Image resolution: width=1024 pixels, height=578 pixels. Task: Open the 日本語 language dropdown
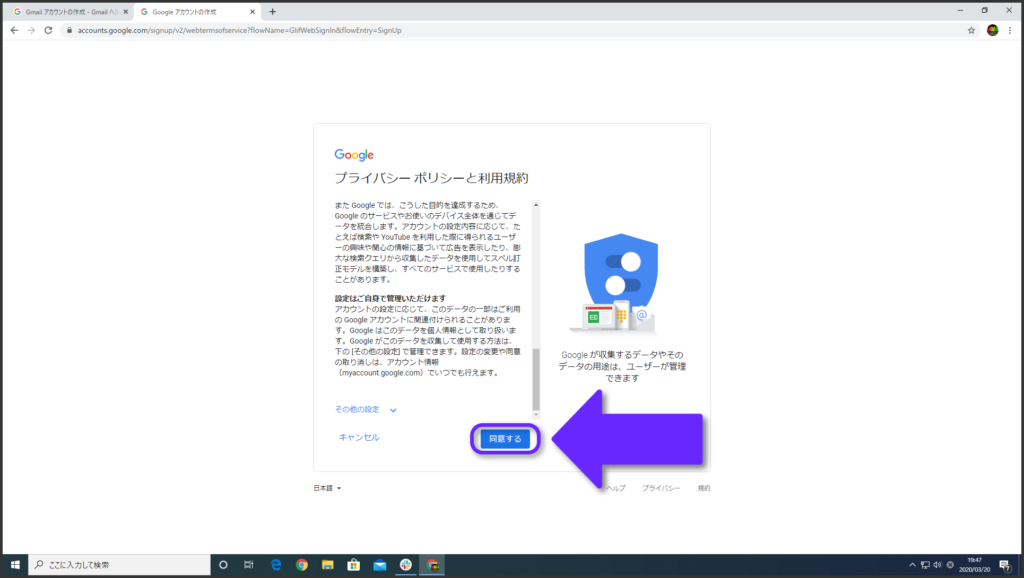(x=328, y=488)
